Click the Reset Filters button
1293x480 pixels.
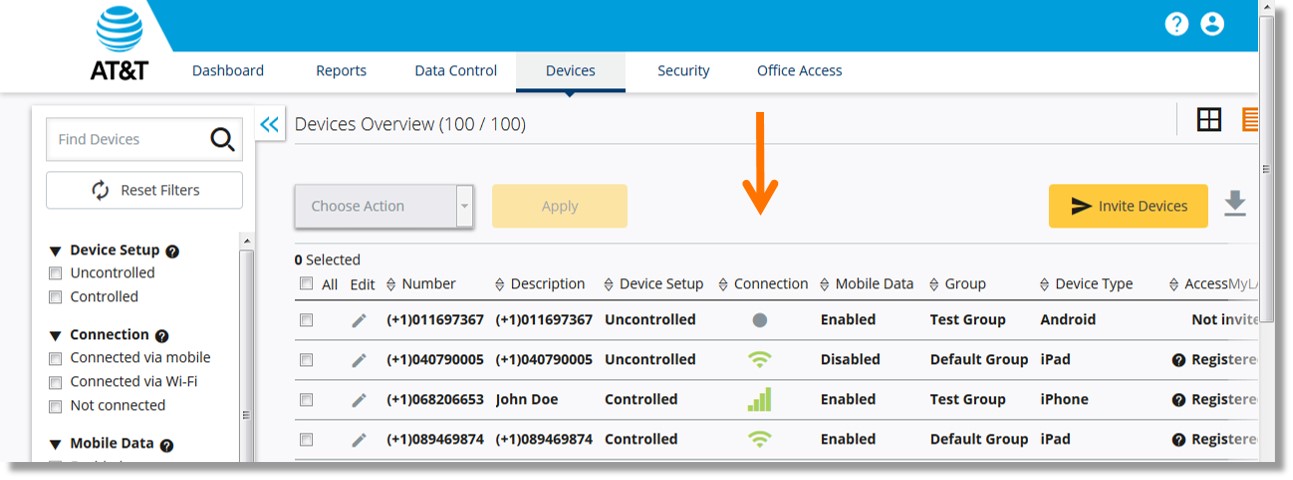pos(144,190)
